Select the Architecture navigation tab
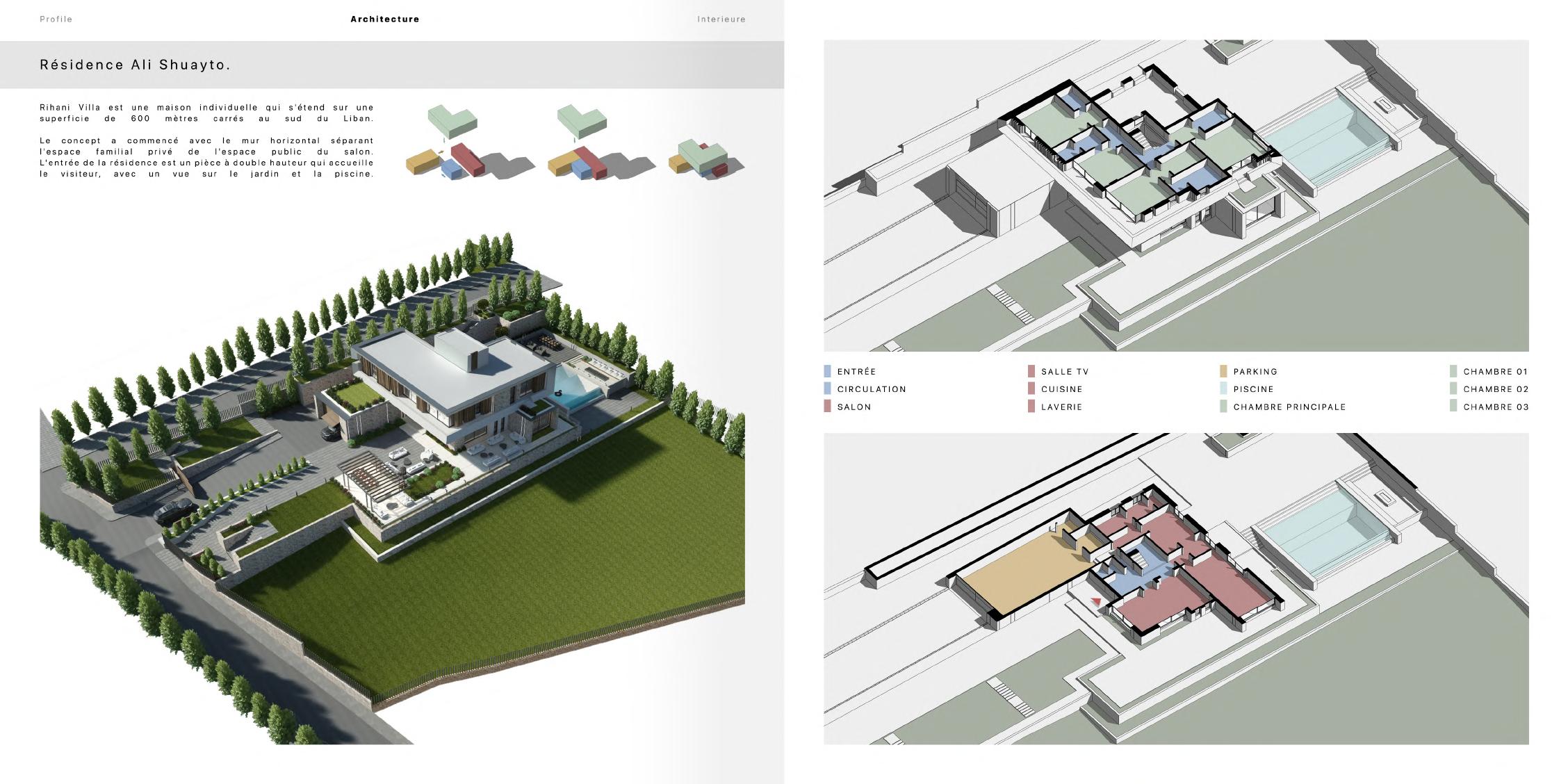Image resolution: width=1568 pixels, height=784 pixels. [384, 19]
